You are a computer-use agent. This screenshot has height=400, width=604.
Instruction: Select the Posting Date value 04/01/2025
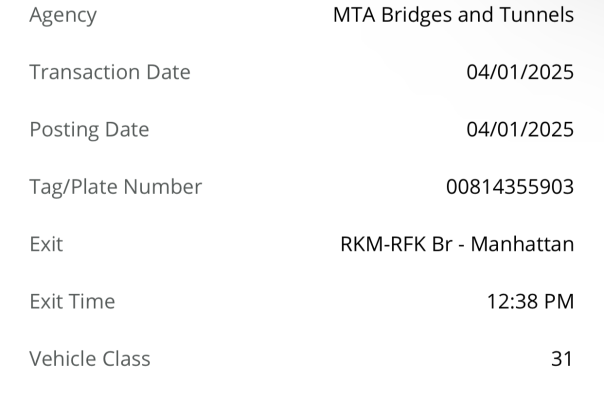[520, 129]
